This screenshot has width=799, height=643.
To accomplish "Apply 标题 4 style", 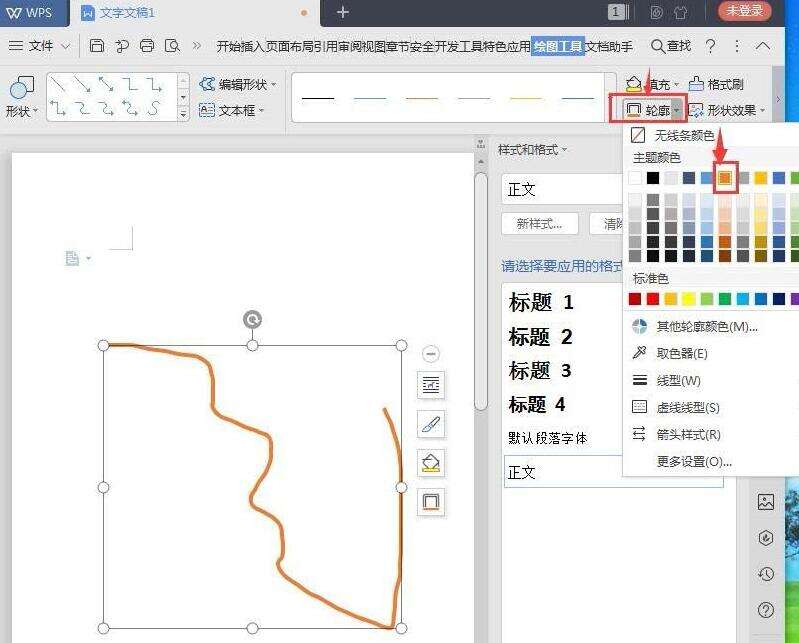I will click(x=537, y=405).
